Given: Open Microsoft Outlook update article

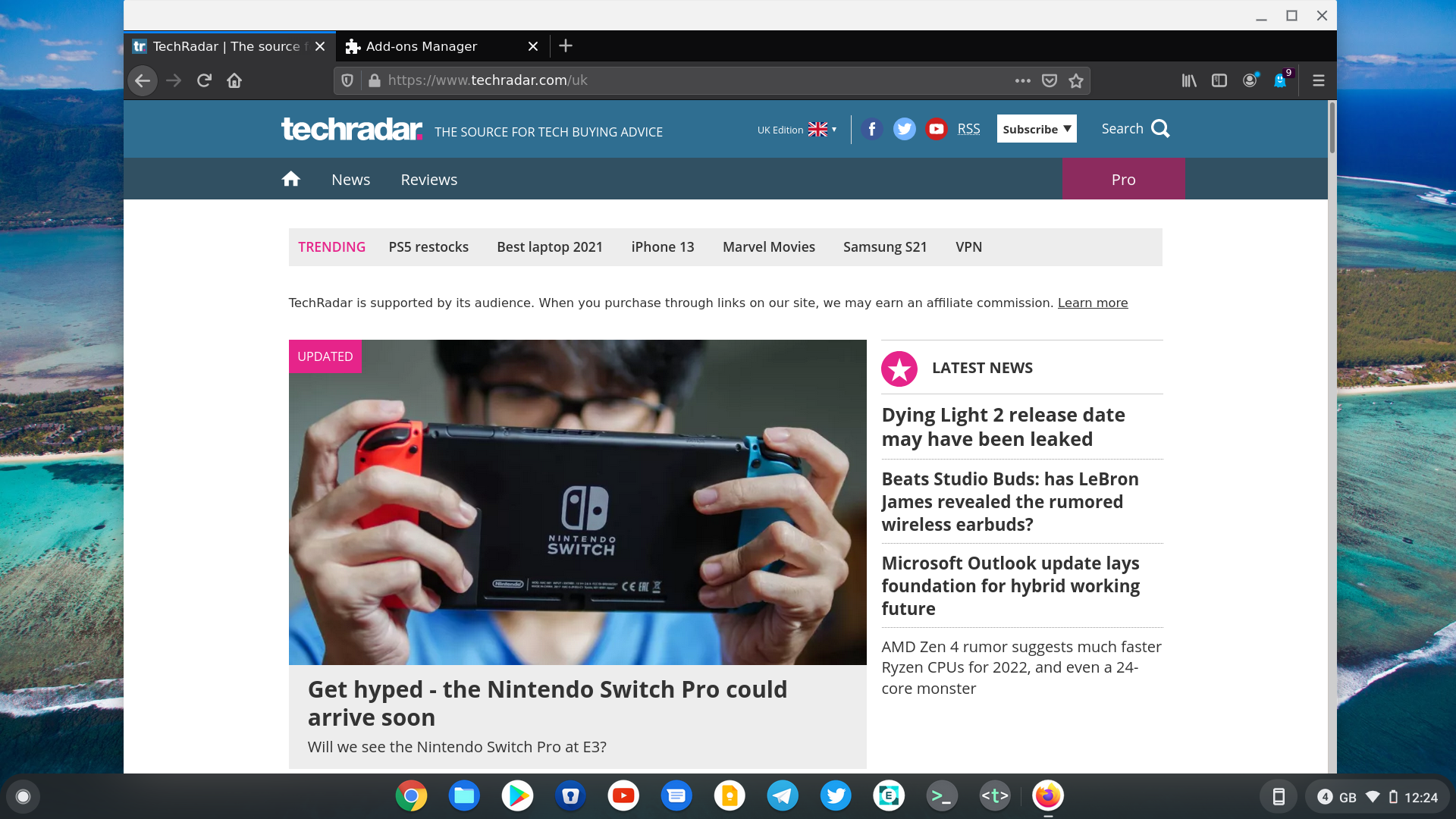Looking at the screenshot, I should pyautogui.click(x=1011, y=586).
